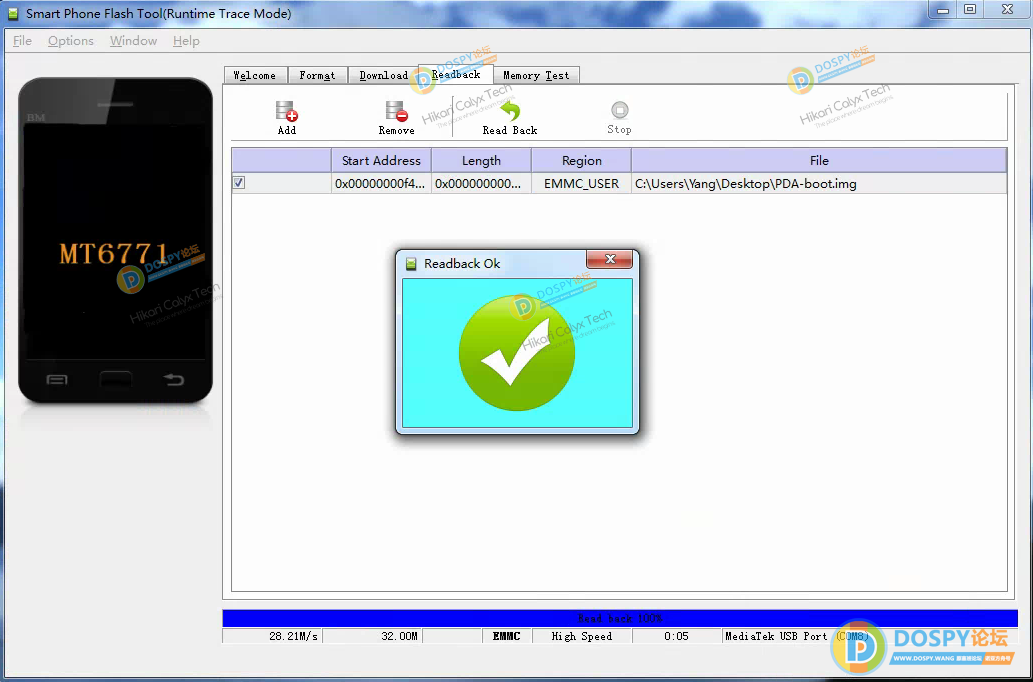Click the blue Read back 100% progress bar
Image resolution: width=1033 pixels, height=682 pixels.
(620, 618)
